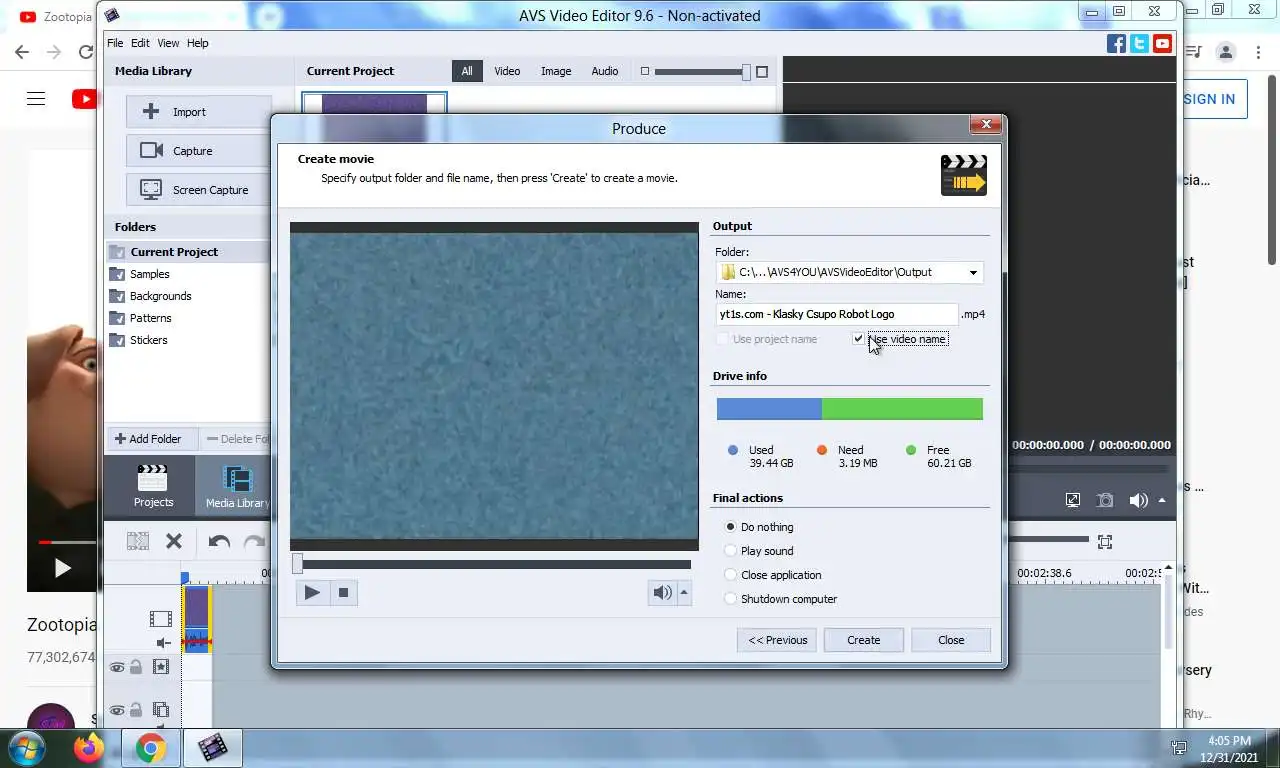The width and height of the screenshot is (1280, 768).
Task: Click the Produce preview seek slider handle
Action: [x=297, y=564]
